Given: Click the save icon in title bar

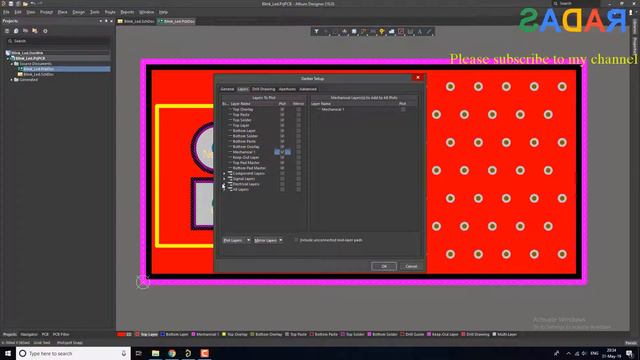Looking at the screenshot, I should [11, 4].
